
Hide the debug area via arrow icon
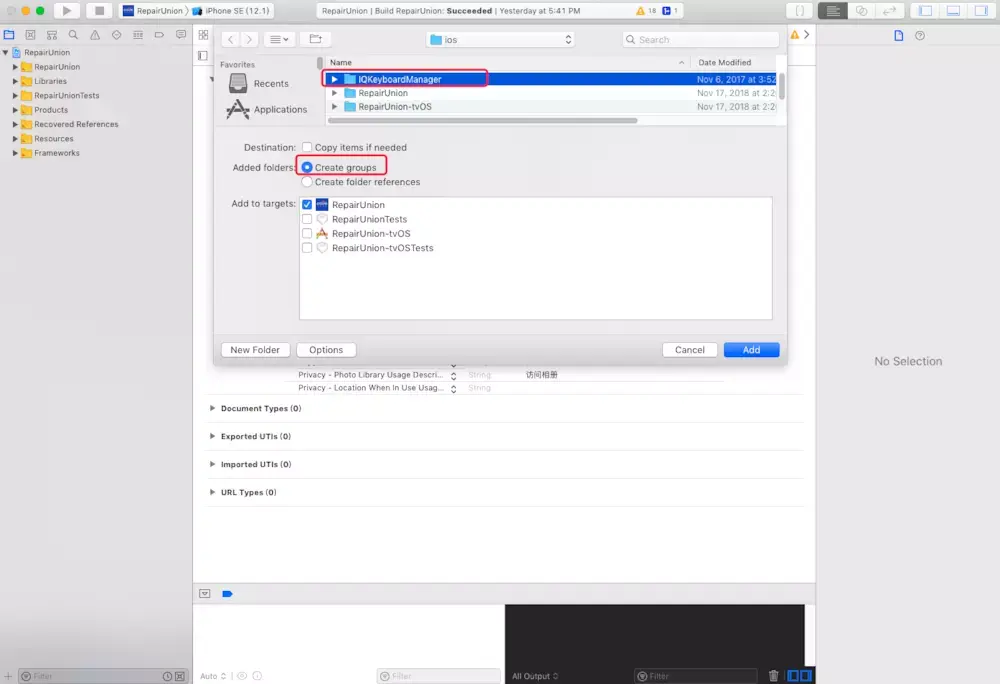tap(205, 593)
